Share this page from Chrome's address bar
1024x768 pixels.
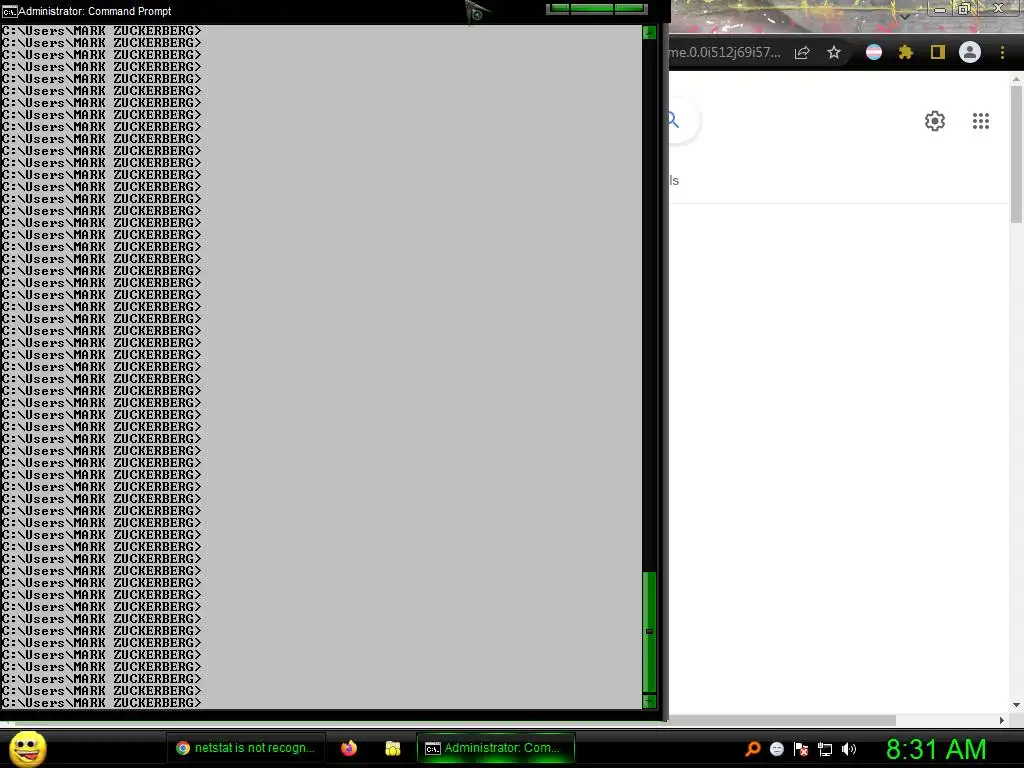point(802,53)
